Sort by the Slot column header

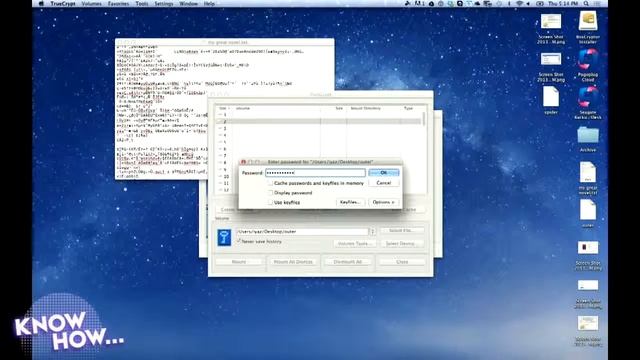[224, 108]
